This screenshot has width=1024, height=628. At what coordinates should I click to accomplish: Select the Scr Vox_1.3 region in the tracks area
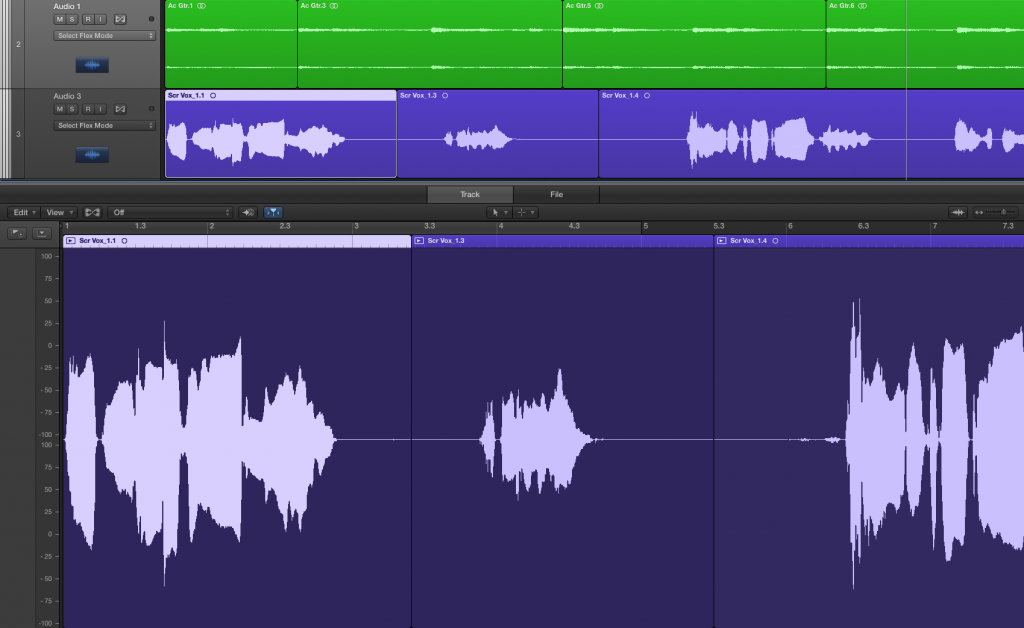coord(497,134)
